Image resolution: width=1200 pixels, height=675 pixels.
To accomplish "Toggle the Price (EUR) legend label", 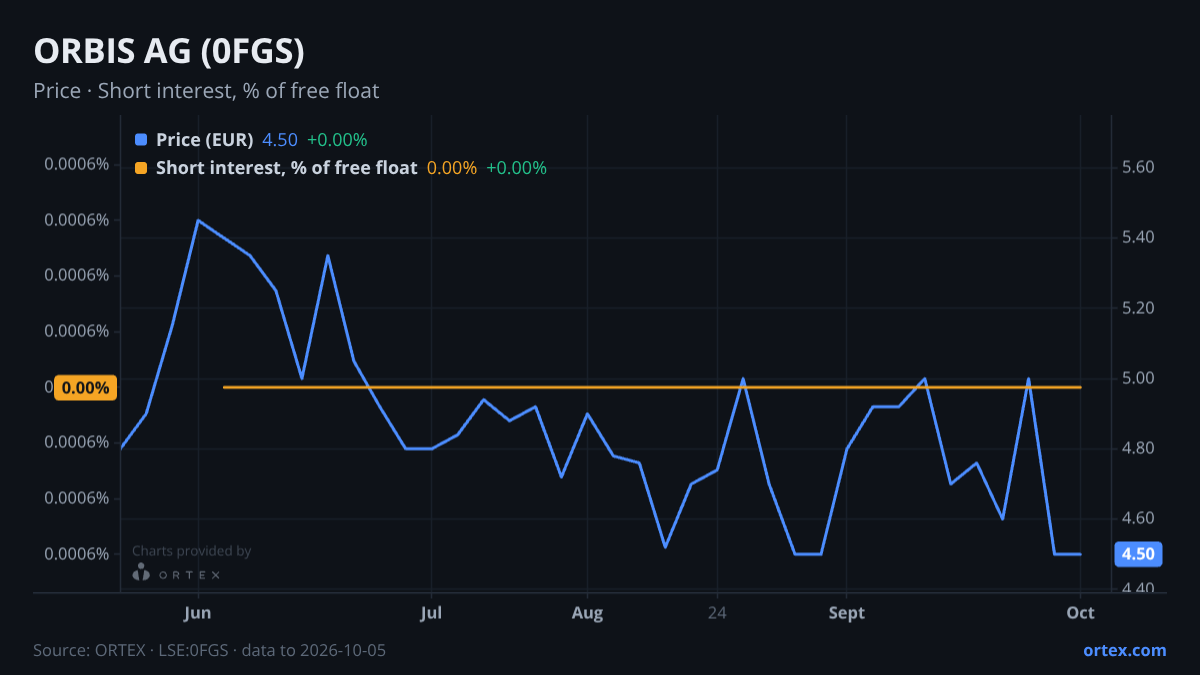I will 205,140.
